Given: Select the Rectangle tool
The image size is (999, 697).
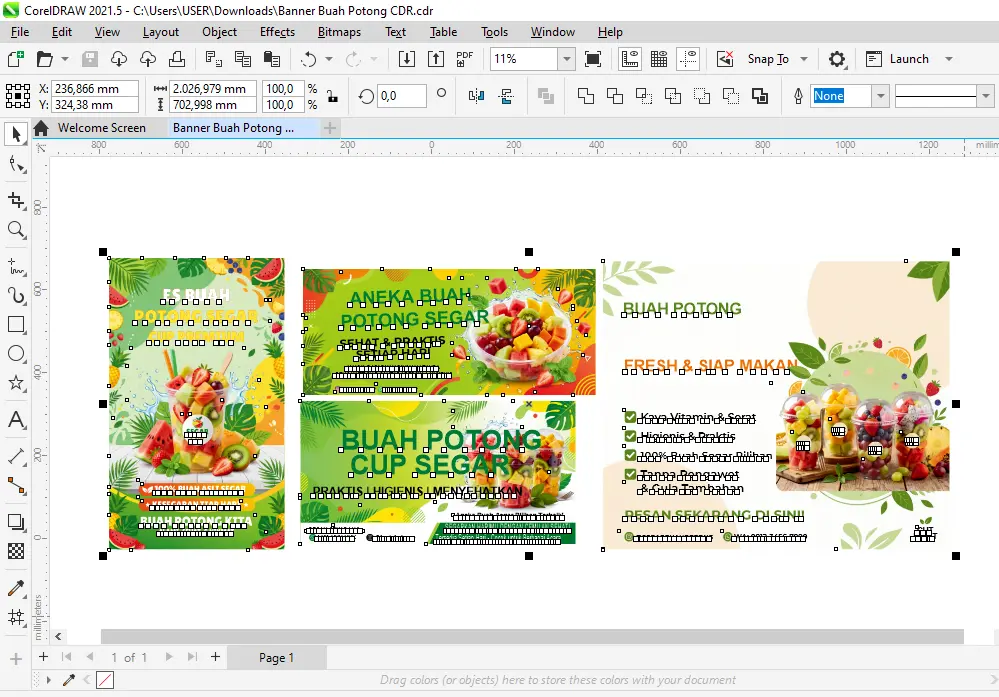Looking at the screenshot, I should (16, 325).
